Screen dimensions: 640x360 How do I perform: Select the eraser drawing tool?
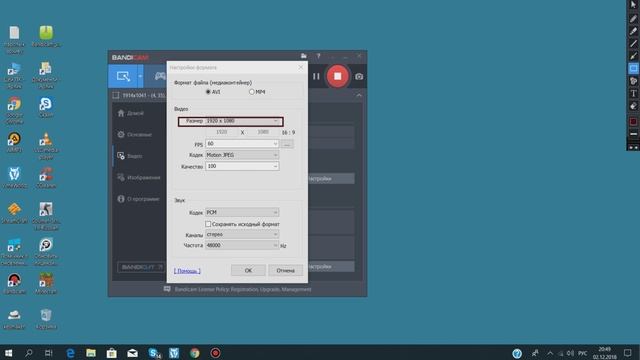pyautogui.click(x=633, y=106)
